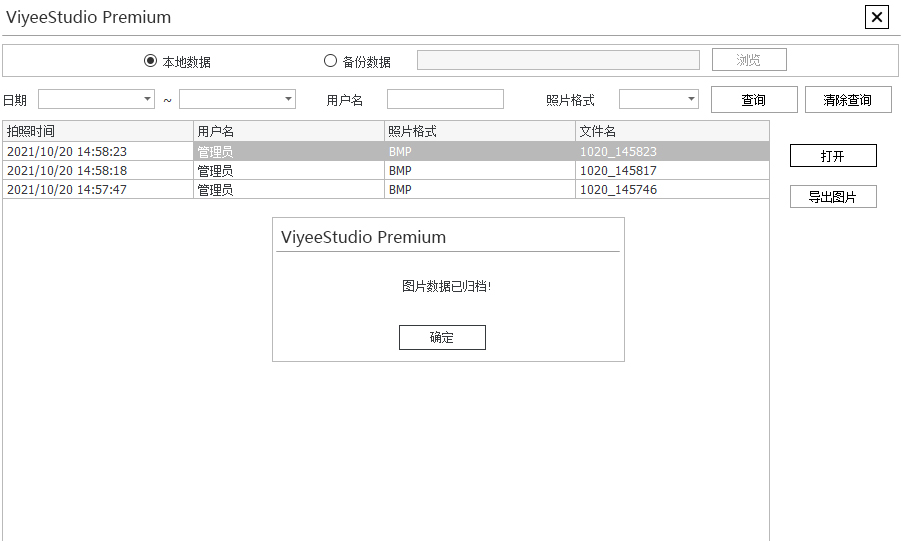Sort by the 文件名 column header
Image resolution: width=903 pixels, height=541 pixels.
point(671,131)
